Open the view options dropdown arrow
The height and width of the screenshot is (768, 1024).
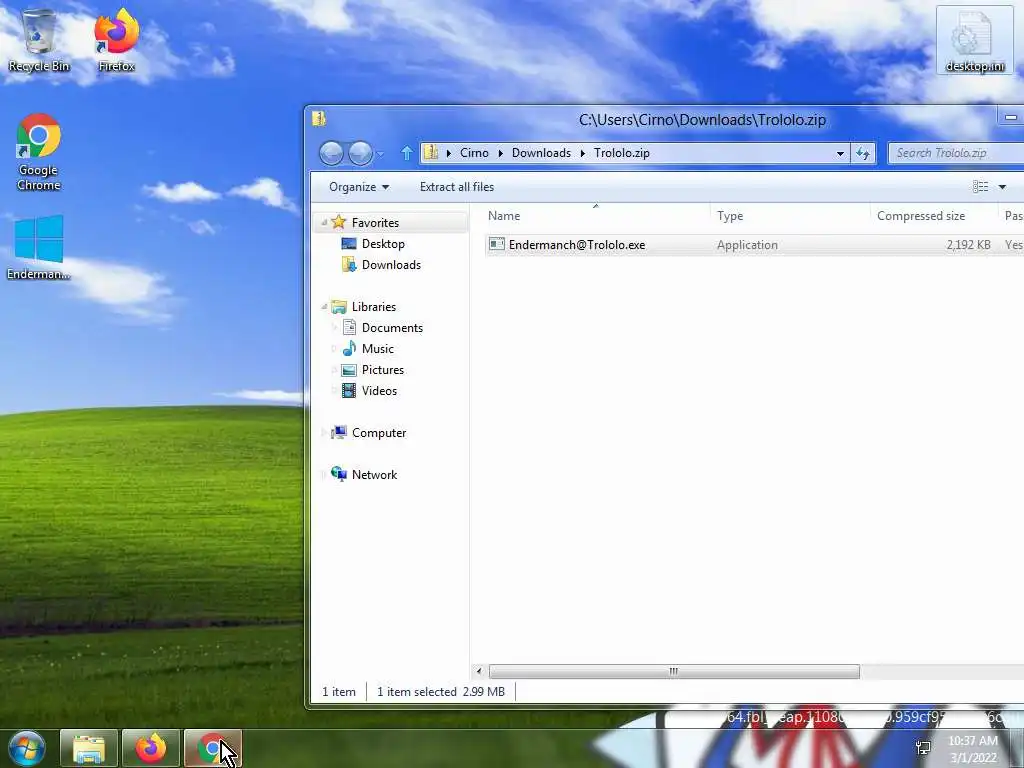1002,187
